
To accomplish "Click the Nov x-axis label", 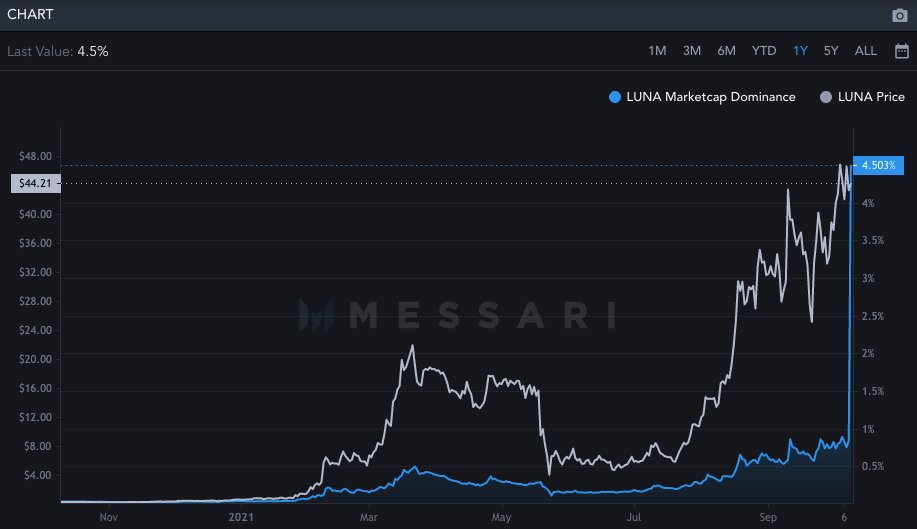I will 109,517.
